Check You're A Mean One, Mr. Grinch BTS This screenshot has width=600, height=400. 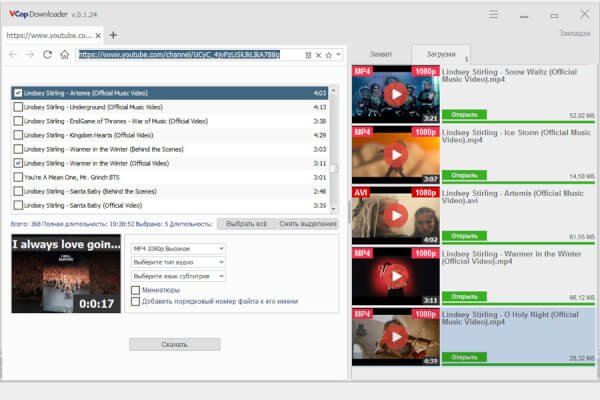coord(18,177)
